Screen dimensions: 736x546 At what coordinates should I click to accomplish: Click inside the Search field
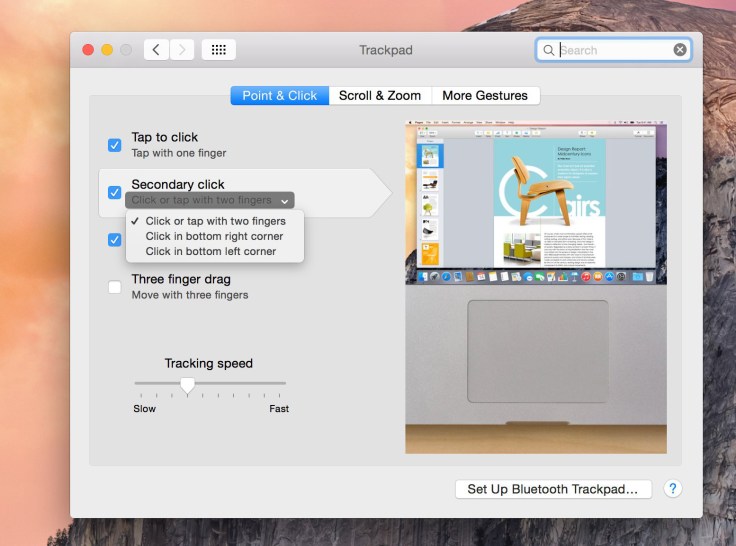tap(613, 50)
